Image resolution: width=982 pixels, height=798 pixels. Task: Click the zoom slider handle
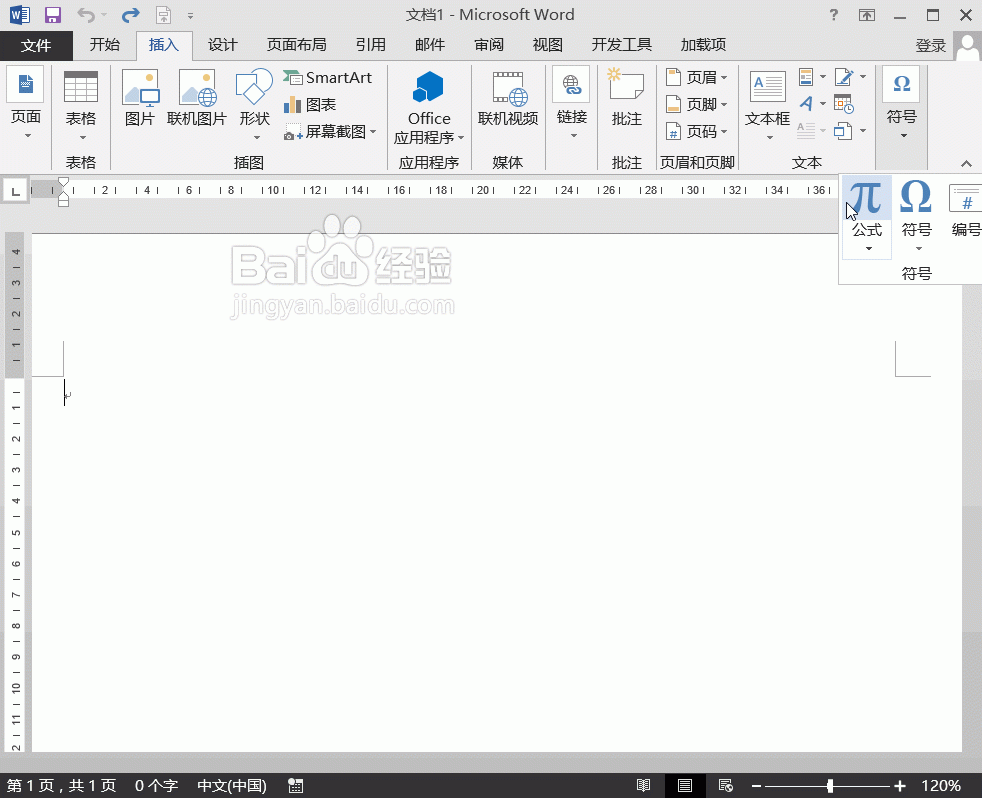tap(830, 786)
